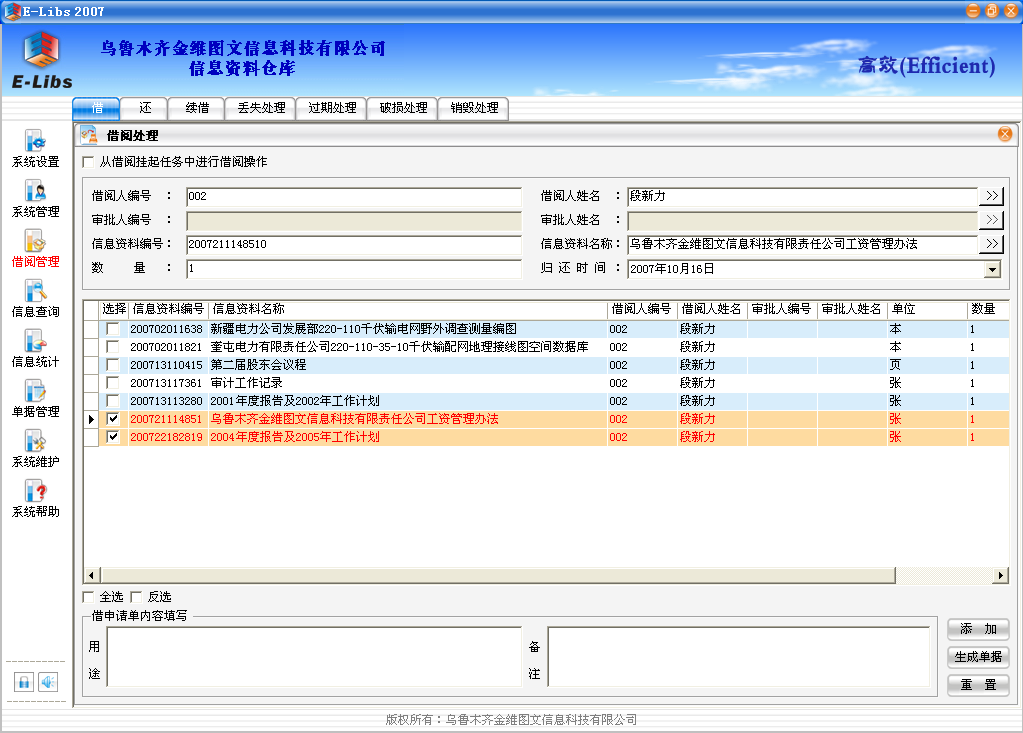Screen dimensions: 1023x733
Task: Check row 200702011638 checkbox
Action: coord(113,329)
